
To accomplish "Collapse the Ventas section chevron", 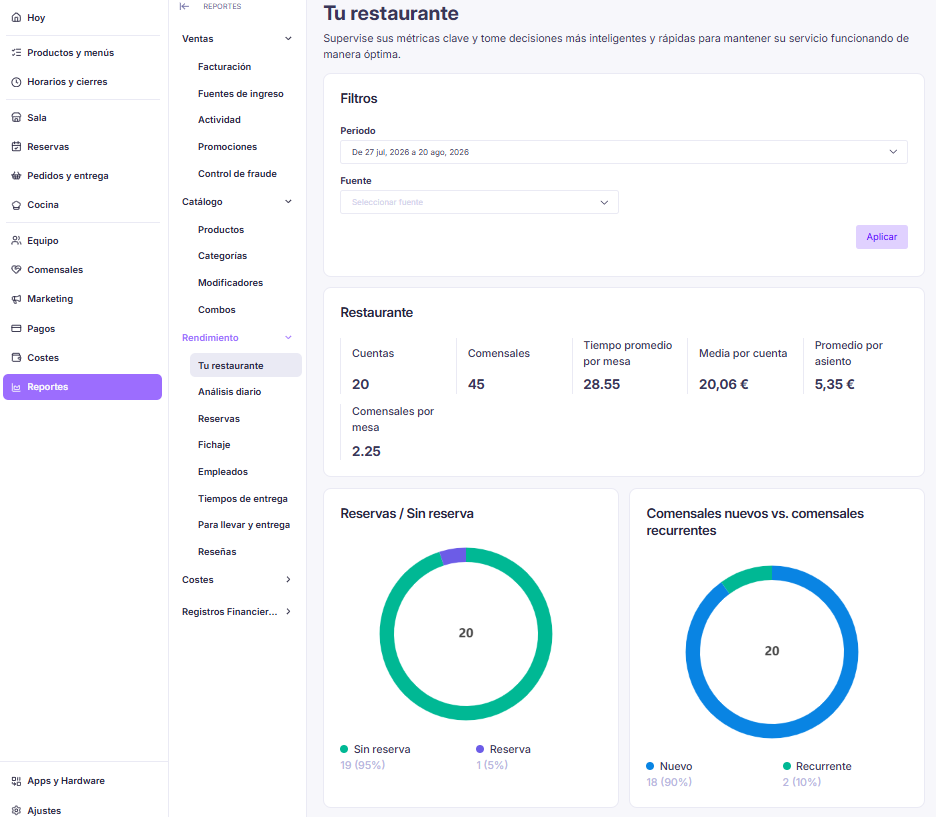I will [288, 39].
